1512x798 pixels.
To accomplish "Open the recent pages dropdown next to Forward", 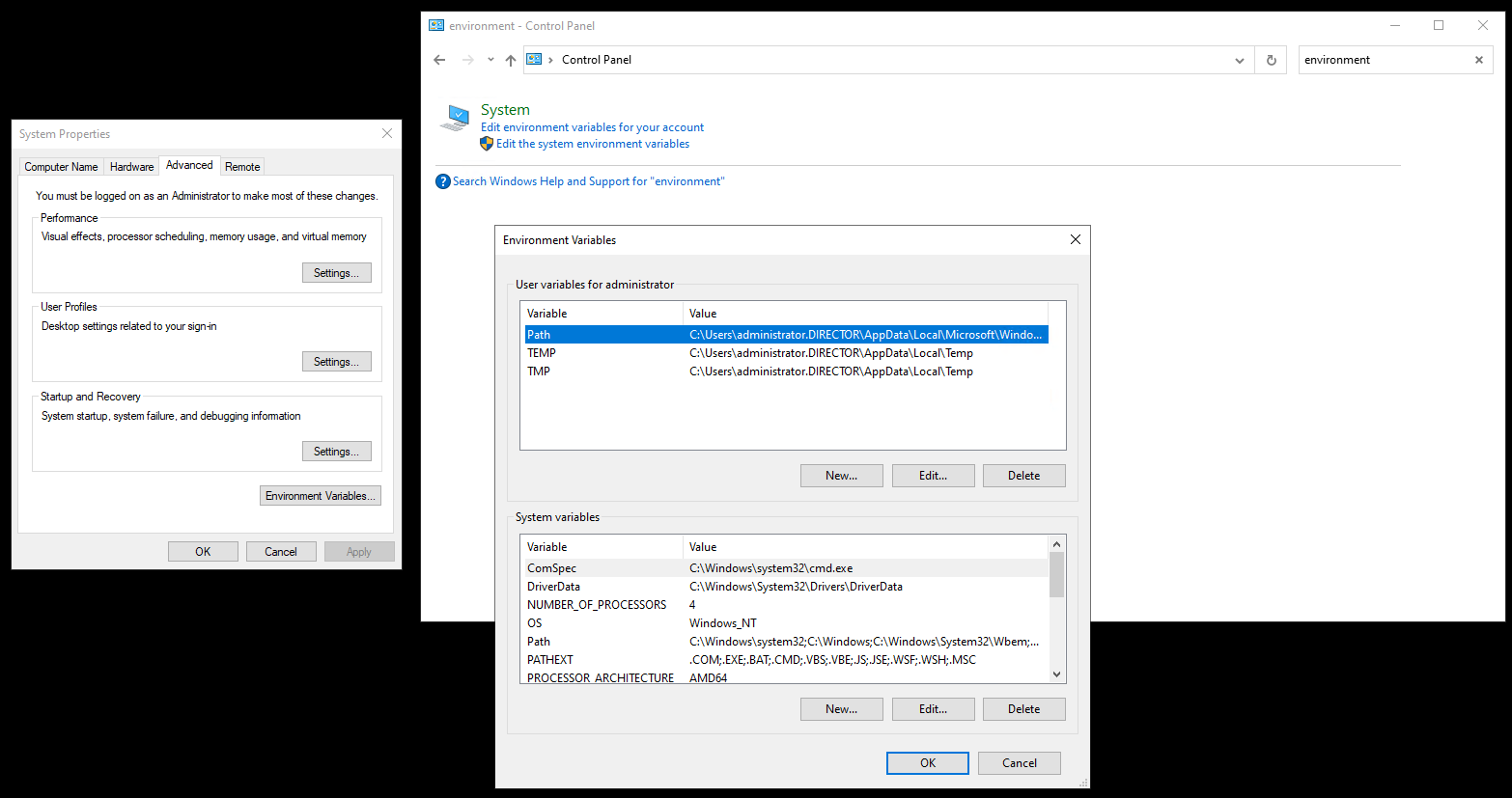I will 490,59.
